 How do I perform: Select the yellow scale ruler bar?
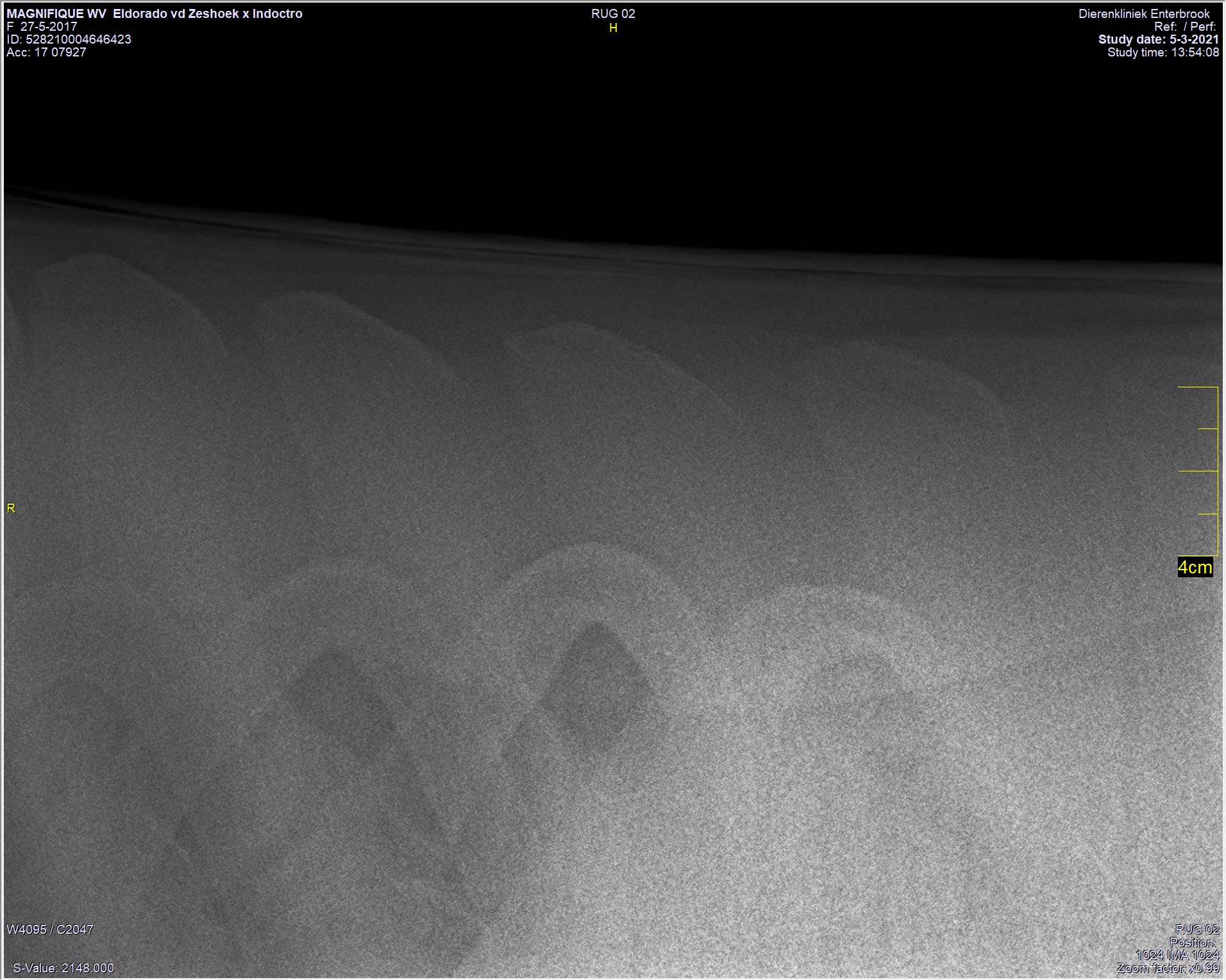pos(1198,471)
